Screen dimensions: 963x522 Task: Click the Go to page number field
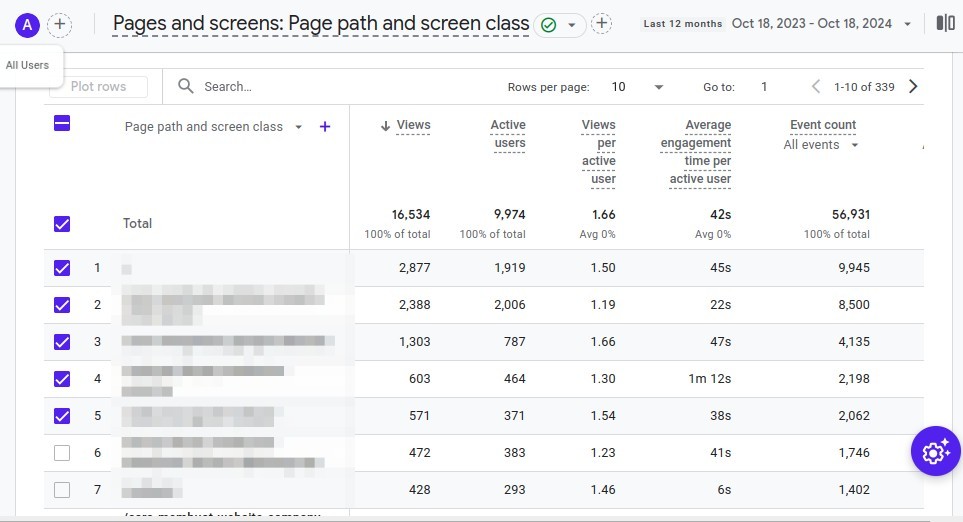pyautogui.click(x=764, y=87)
